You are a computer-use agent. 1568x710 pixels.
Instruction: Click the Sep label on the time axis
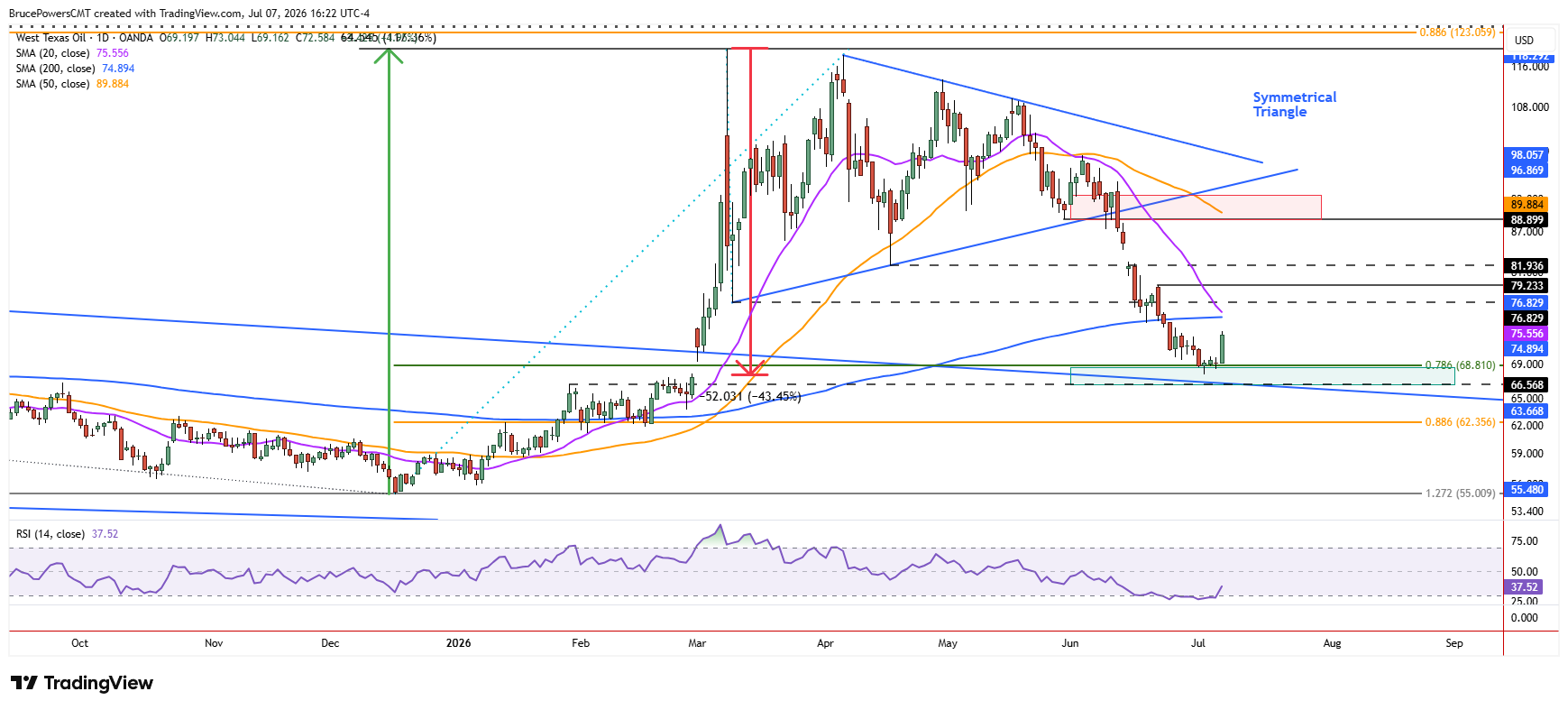coord(1454,643)
